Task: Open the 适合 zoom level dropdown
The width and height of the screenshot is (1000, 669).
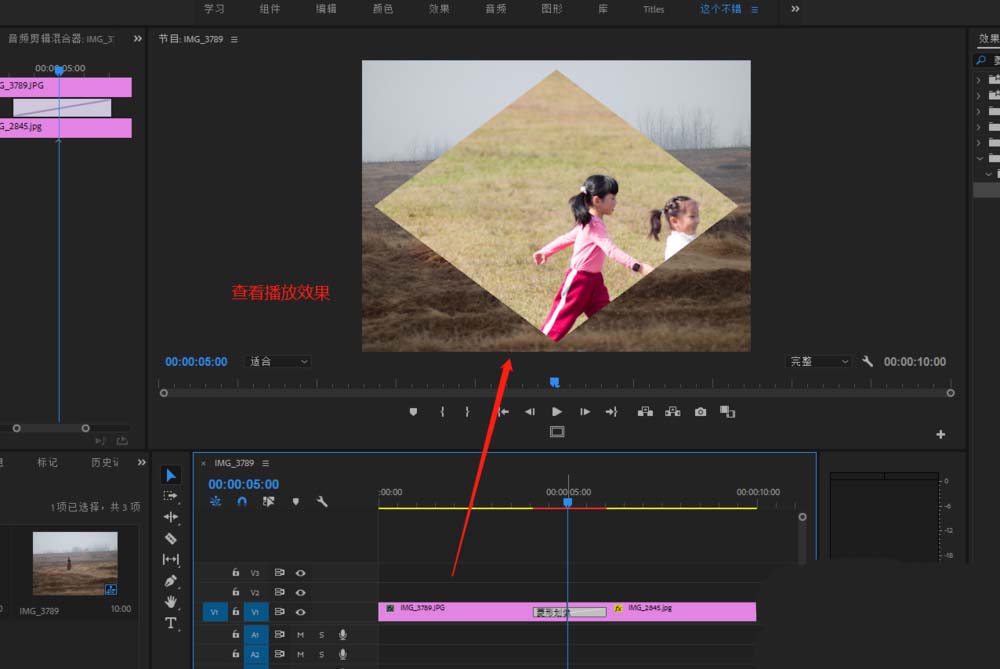Action: click(278, 362)
